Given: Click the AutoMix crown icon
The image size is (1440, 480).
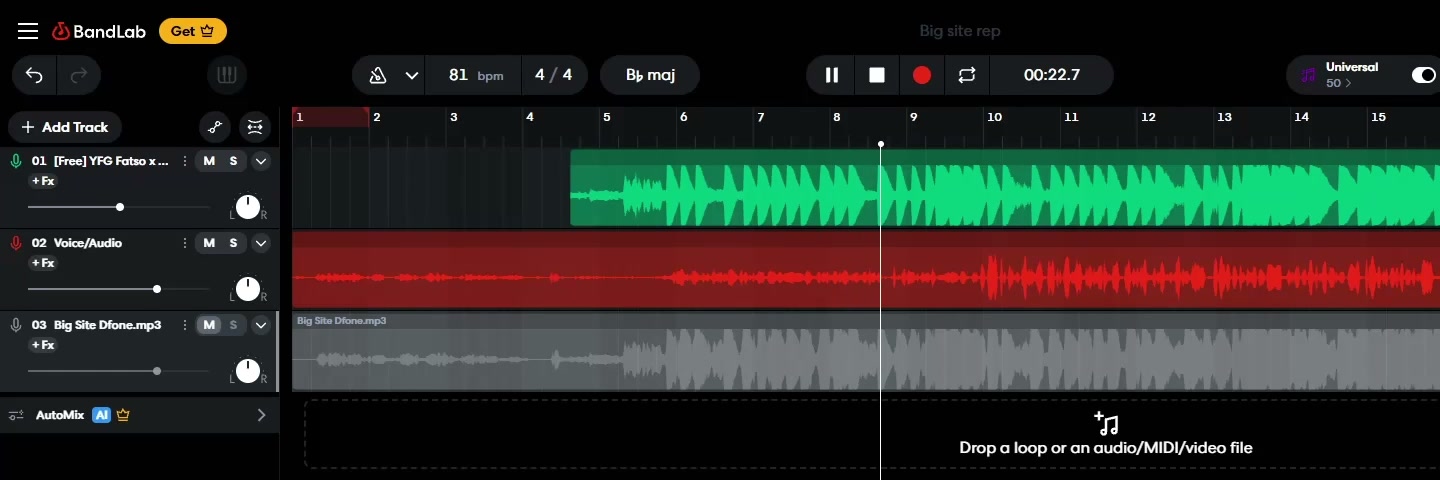Looking at the screenshot, I should (123, 415).
